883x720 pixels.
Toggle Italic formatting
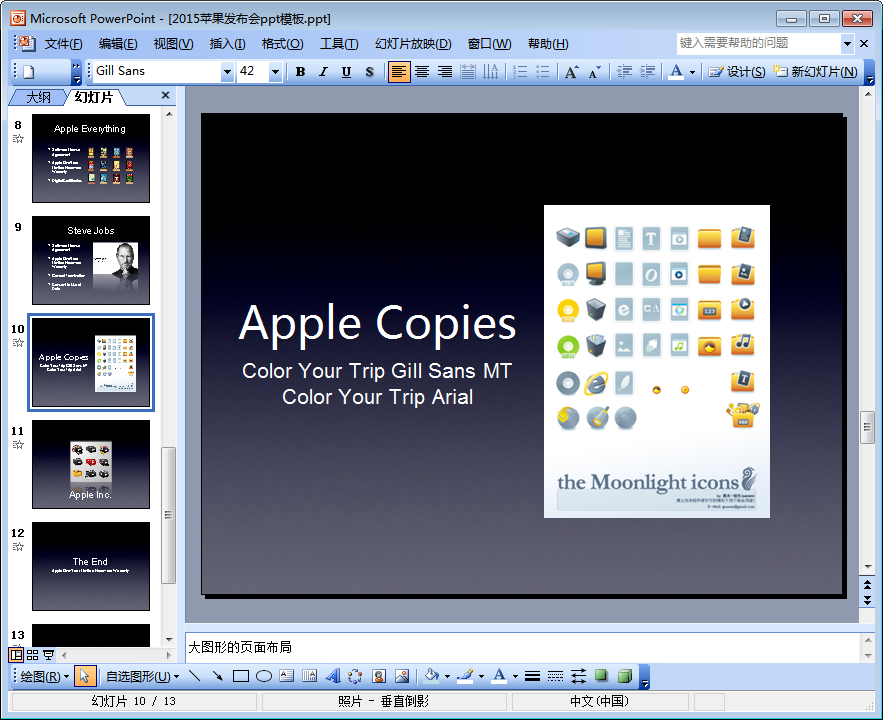pyautogui.click(x=323, y=71)
